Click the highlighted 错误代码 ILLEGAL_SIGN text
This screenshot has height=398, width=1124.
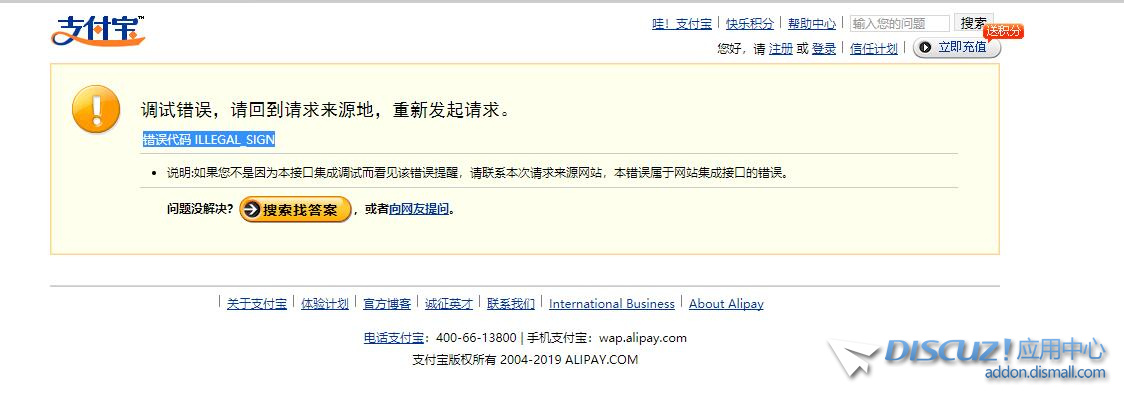(209, 140)
